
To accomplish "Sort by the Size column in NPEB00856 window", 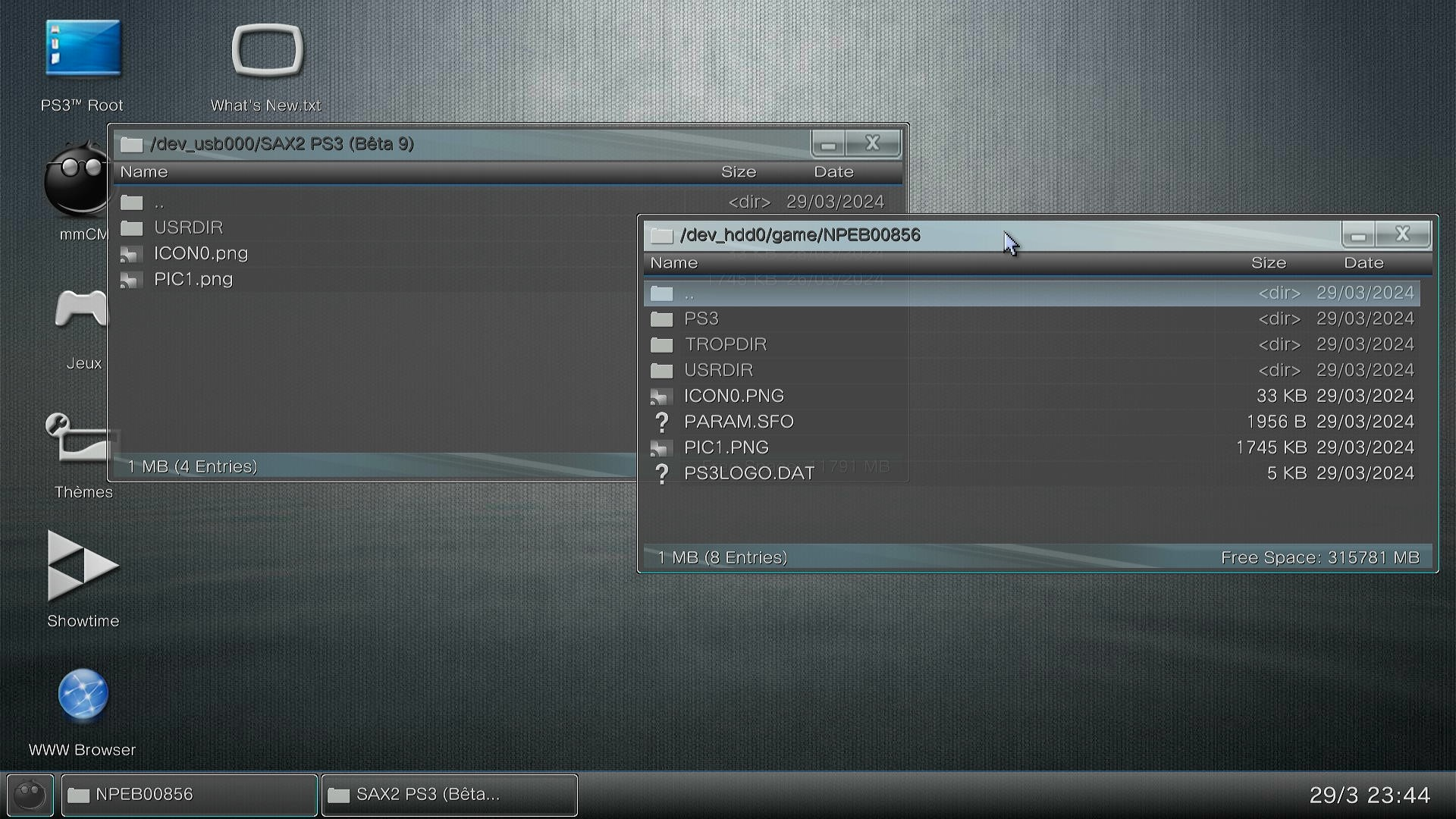I will click(x=1268, y=263).
